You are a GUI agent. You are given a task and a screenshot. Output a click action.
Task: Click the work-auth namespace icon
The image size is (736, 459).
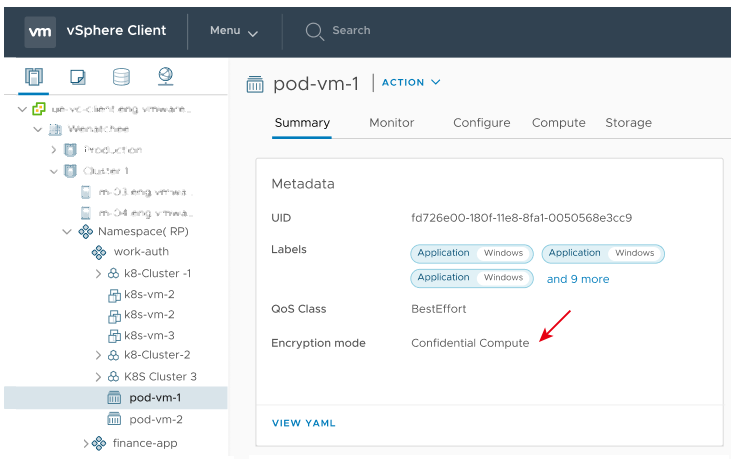click(x=99, y=252)
